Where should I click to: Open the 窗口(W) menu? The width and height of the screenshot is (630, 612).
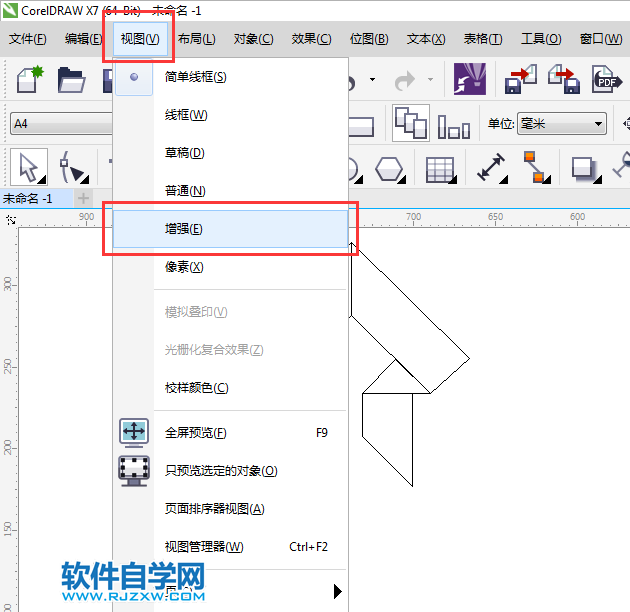coord(601,39)
